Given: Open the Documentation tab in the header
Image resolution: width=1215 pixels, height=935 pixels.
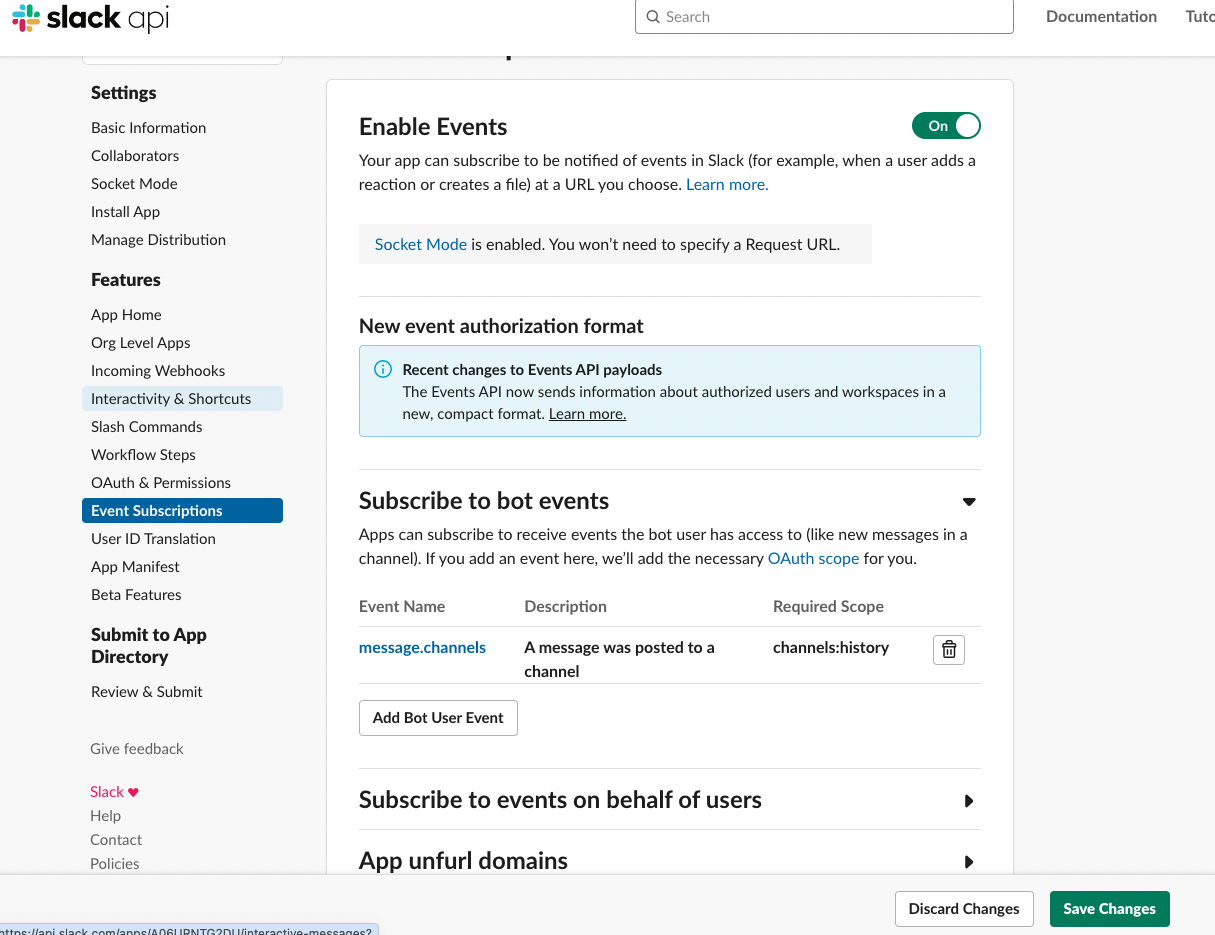Looking at the screenshot, I should [x=1101, y=17].
